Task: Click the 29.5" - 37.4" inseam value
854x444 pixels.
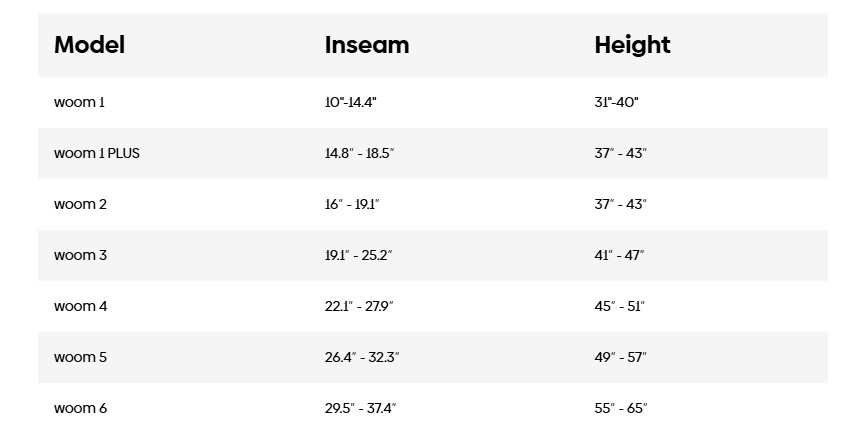Action: (x=361, y=408)
